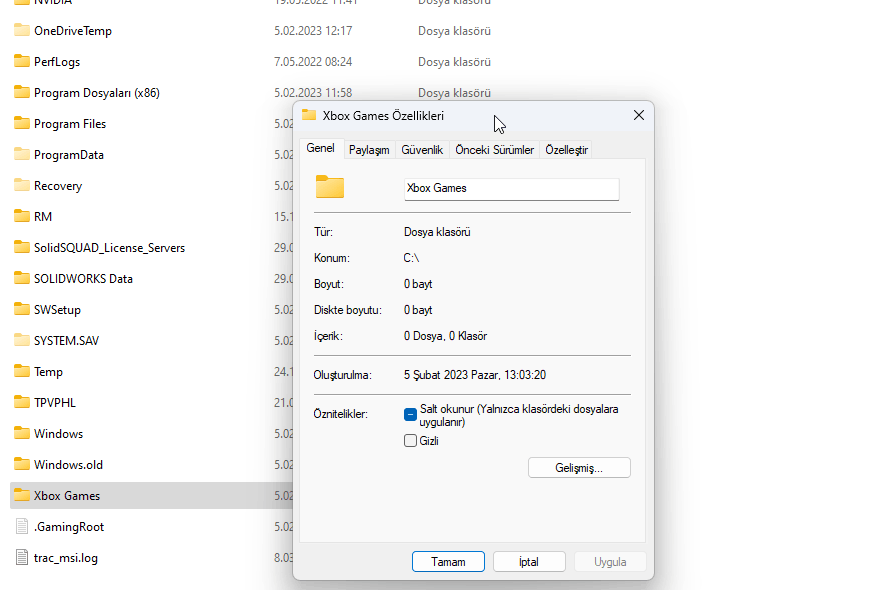The width and height of the screenshot is (880, 590).
Task: Switch to the Paylaşım tab
Action: (369, 150)
